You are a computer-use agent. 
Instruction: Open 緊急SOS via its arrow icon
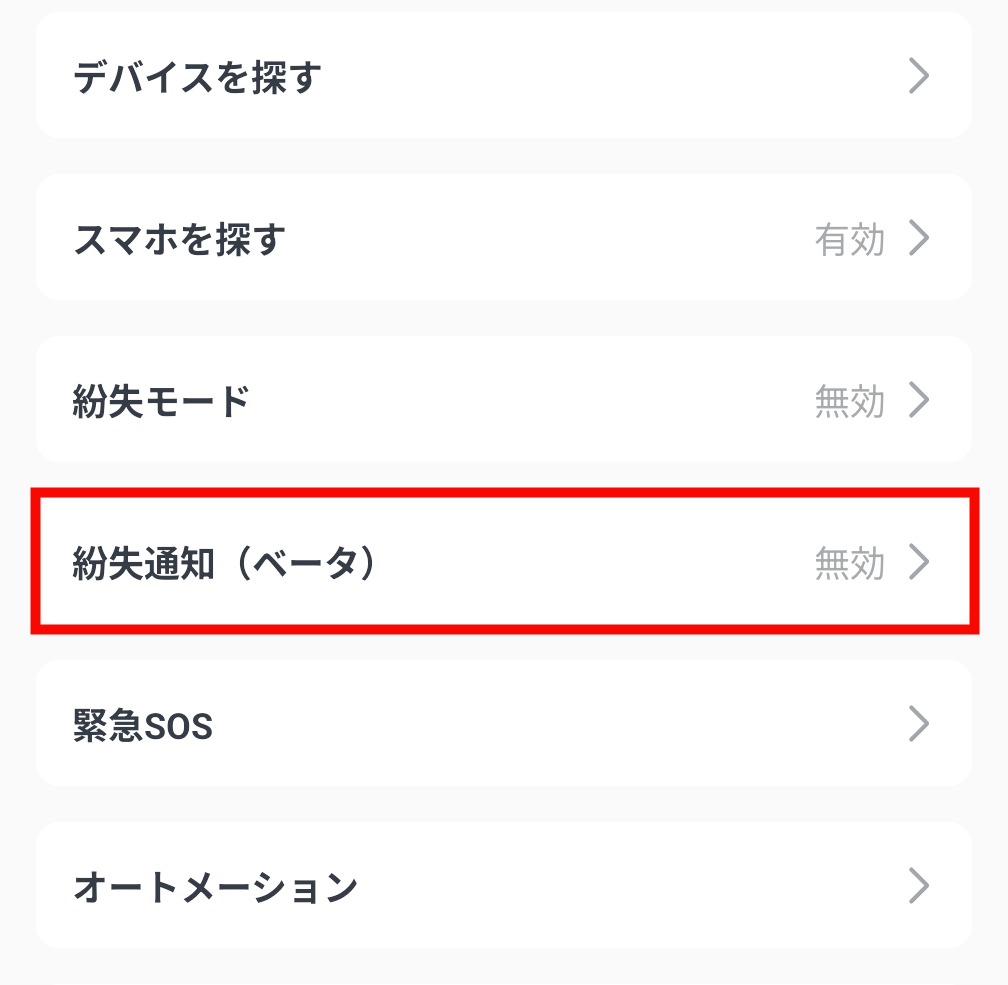coord(919,724)
